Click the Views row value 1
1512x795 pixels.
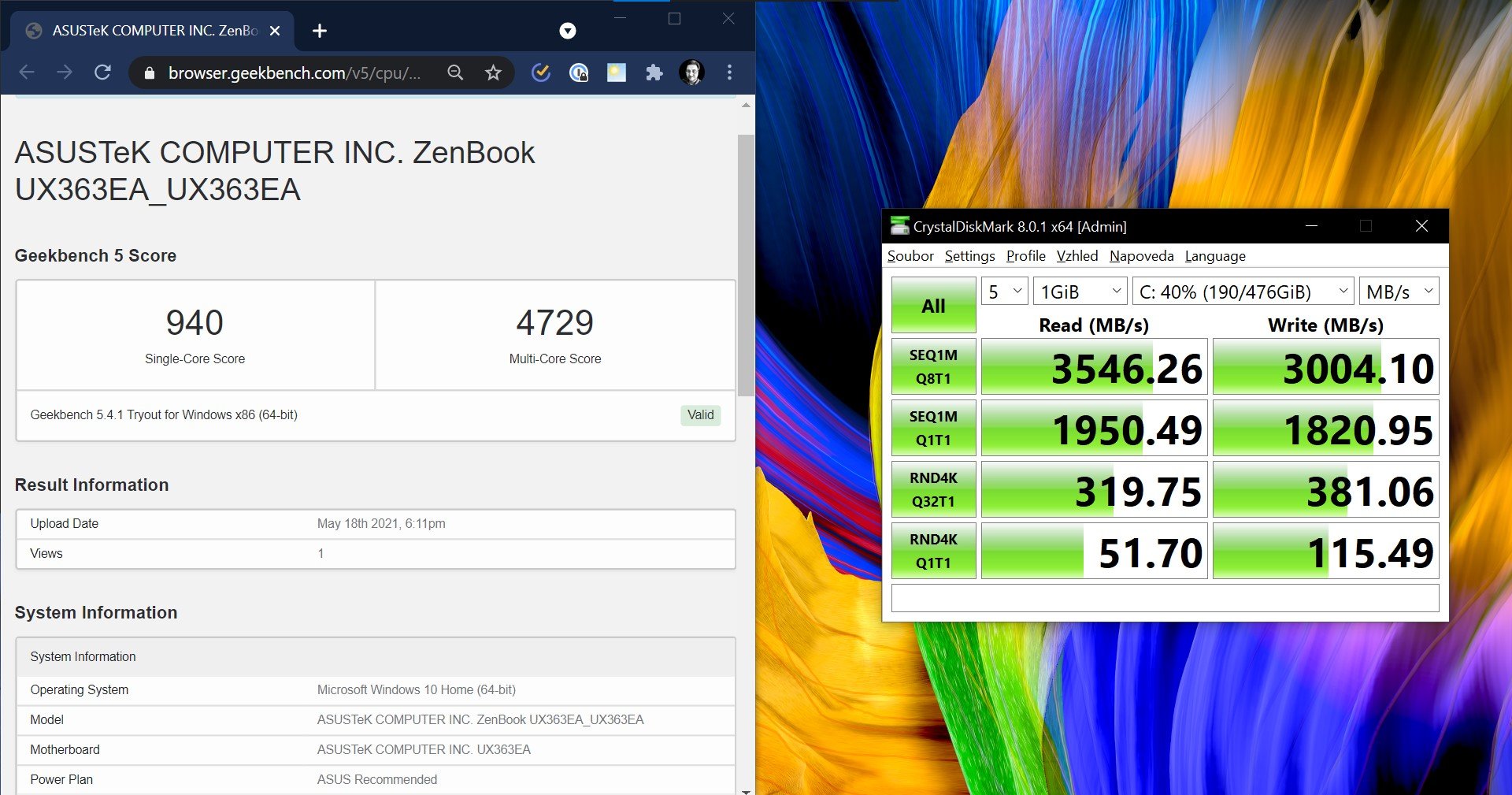pos(321,554)
